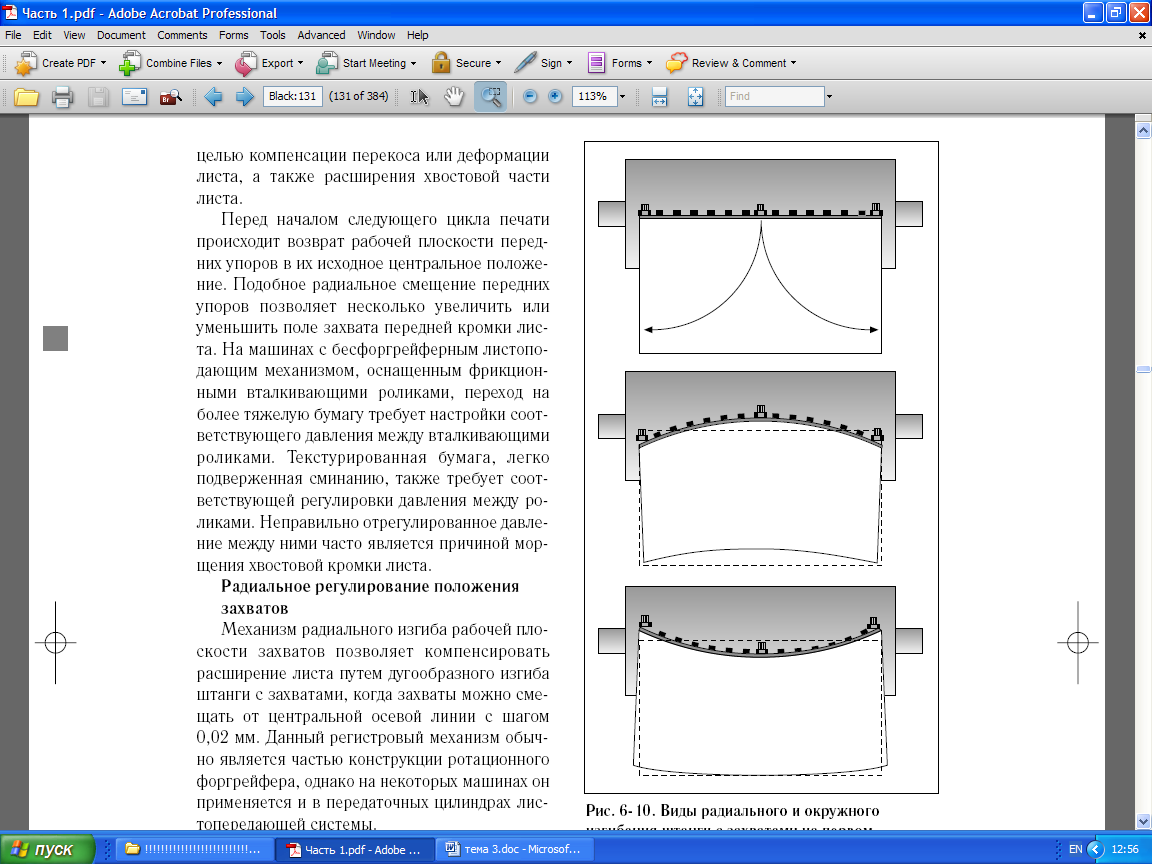This screenshot has width=1152, height=864.
Task: Click the Review & Comment icon
Action: (677, 63)
